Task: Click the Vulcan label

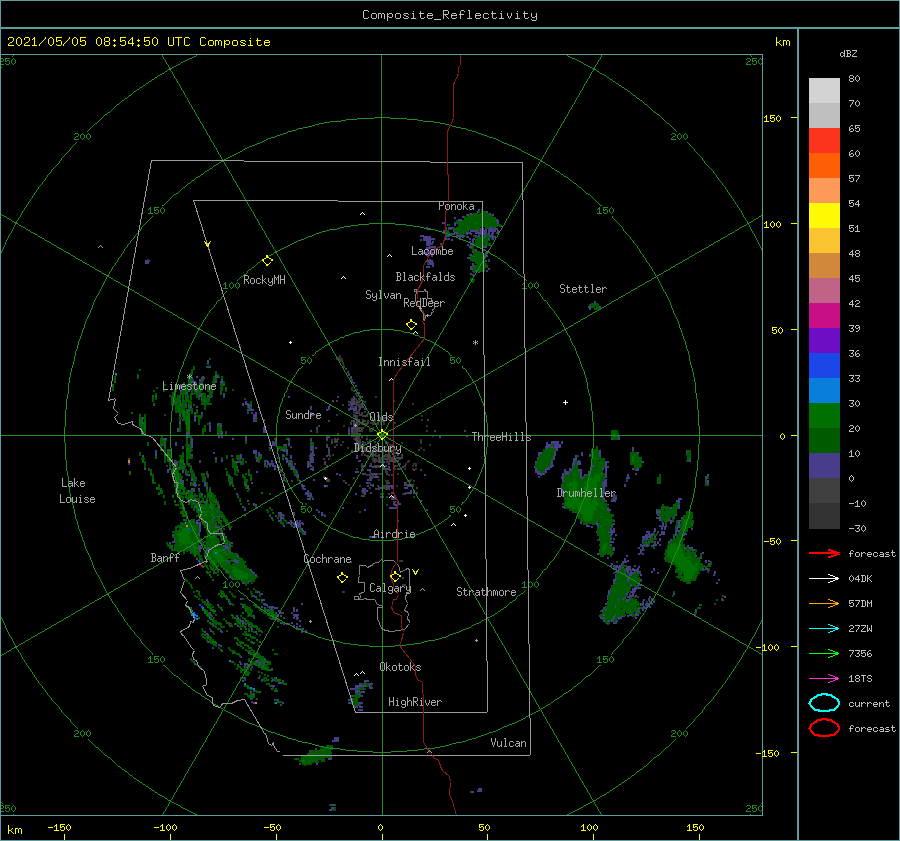Action: coord(508,743)
